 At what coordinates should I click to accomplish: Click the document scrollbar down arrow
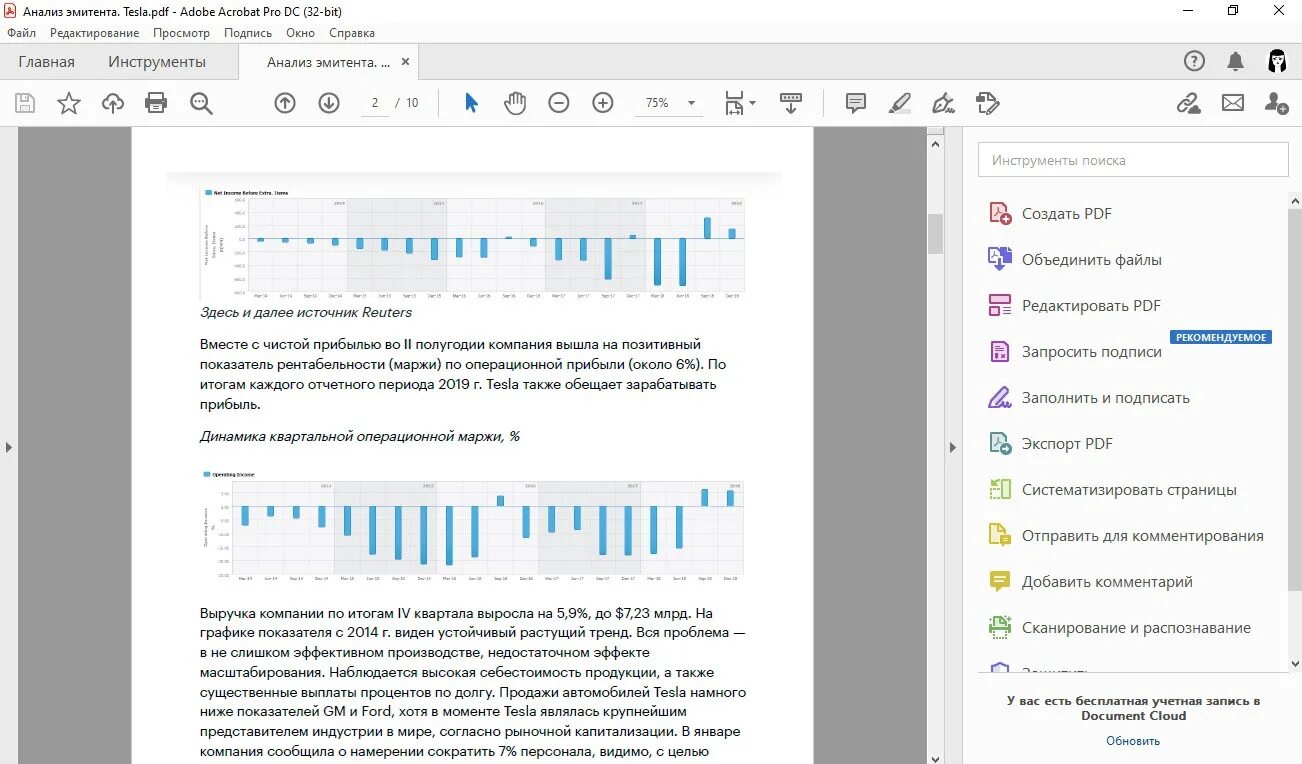click(936, 758)
